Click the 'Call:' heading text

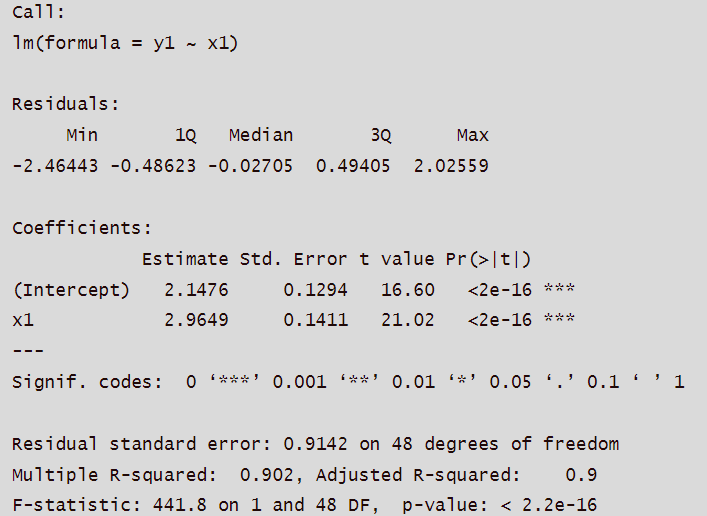click(39, 13)
